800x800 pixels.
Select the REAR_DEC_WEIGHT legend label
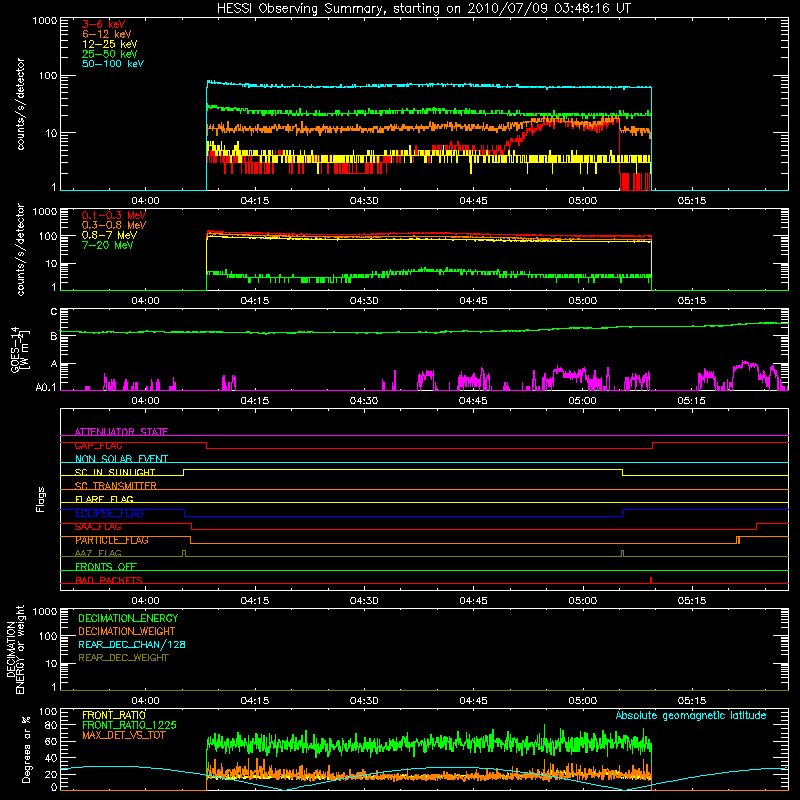(x=123, y=658)
